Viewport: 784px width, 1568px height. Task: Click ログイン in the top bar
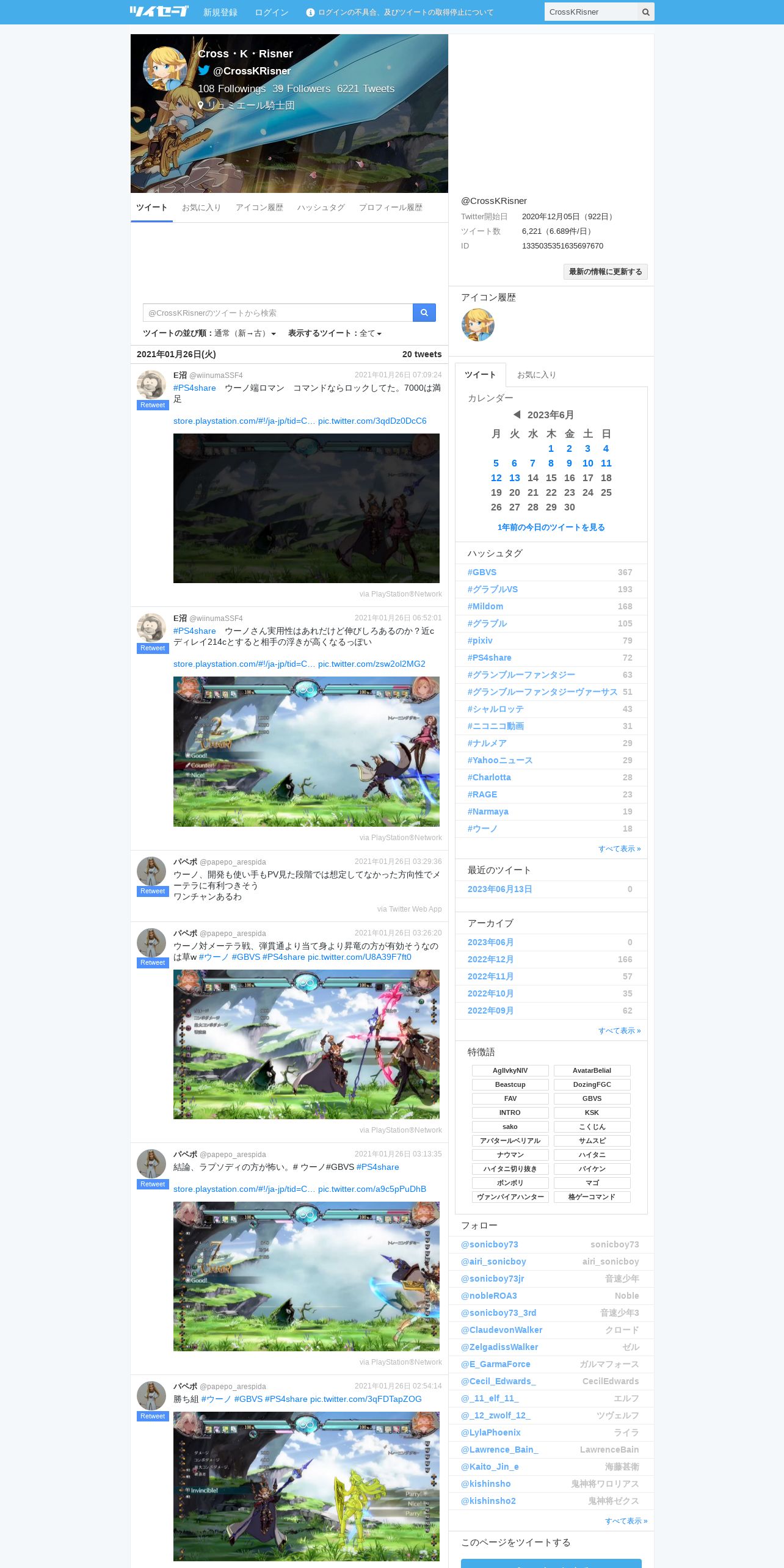coord(272,12)
